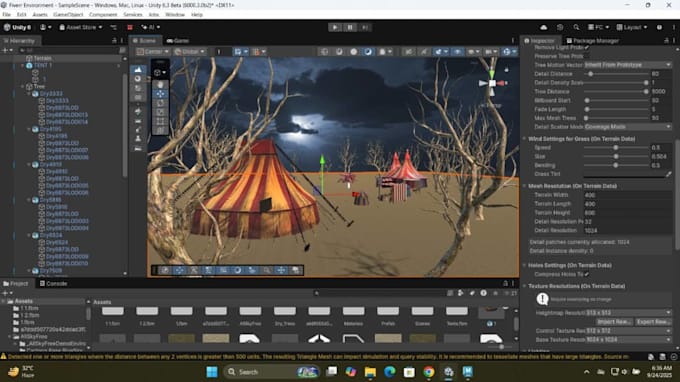The image size is (680, 382).
Task: Click the Terrain Width input field
Action: pos(628,195)
